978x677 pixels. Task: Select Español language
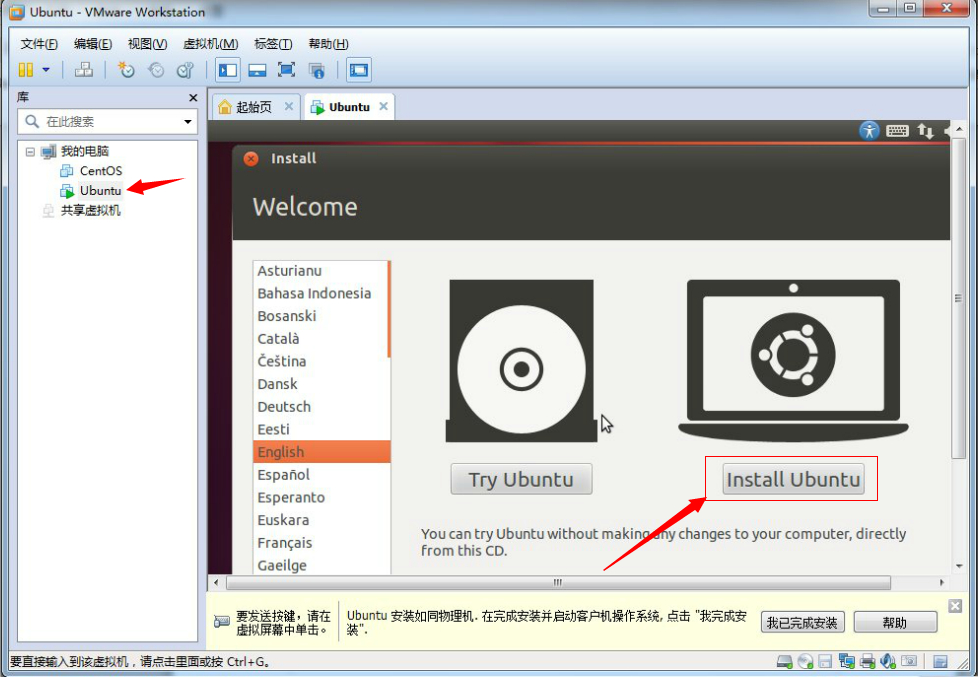(x=321, y=475)
